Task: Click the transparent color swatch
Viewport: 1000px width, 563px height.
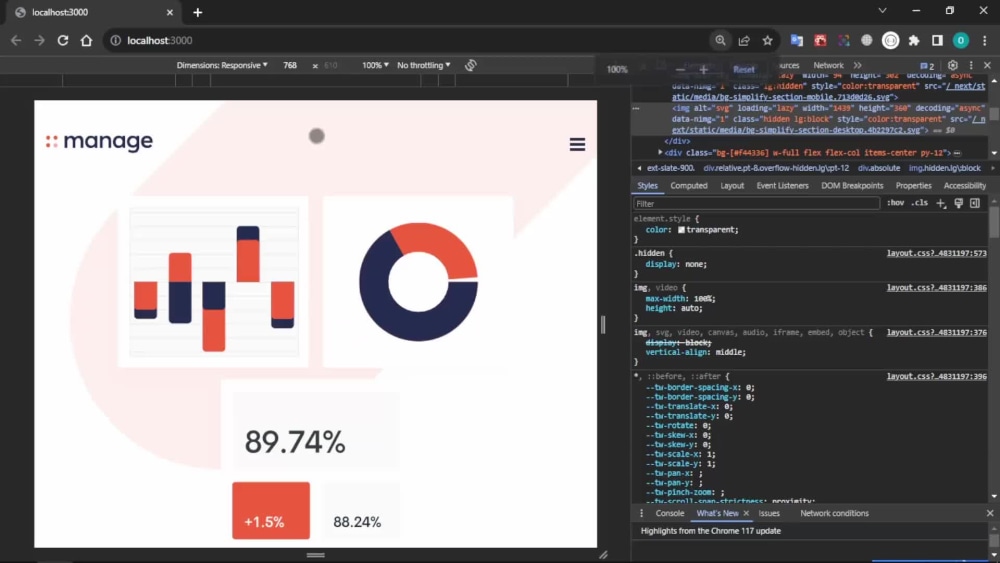Action: pos(681,230)
